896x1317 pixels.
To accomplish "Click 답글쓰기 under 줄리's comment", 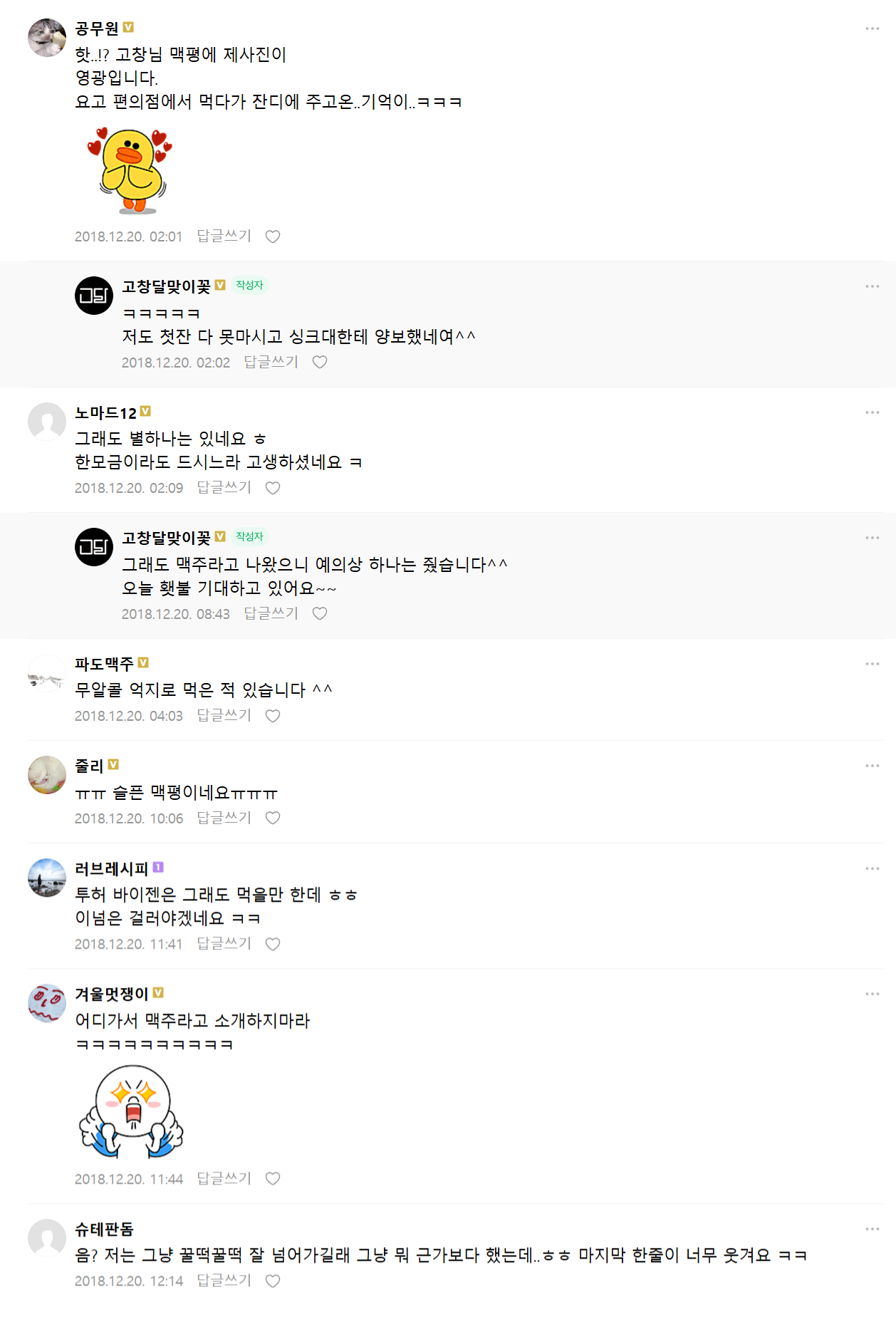I will [224, 818].
